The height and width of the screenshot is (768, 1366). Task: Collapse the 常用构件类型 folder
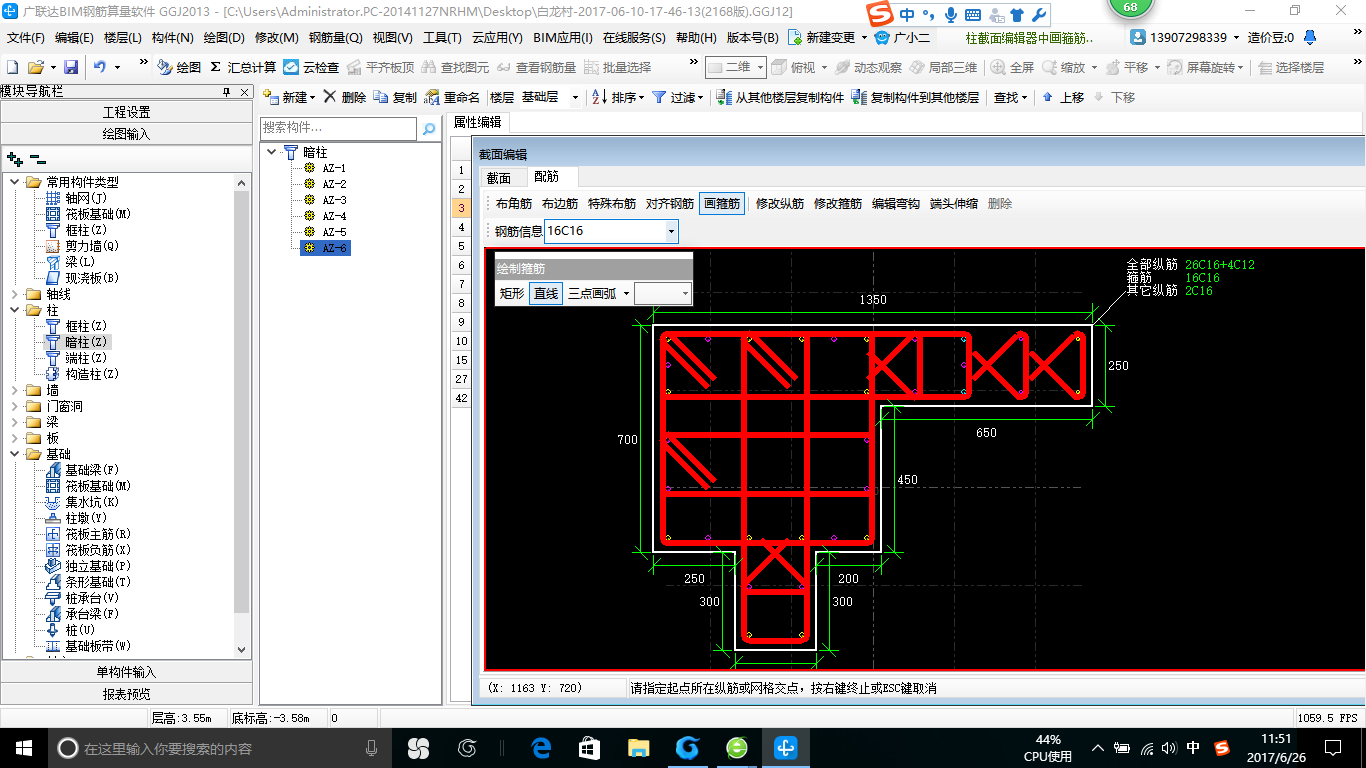(15, 182)
